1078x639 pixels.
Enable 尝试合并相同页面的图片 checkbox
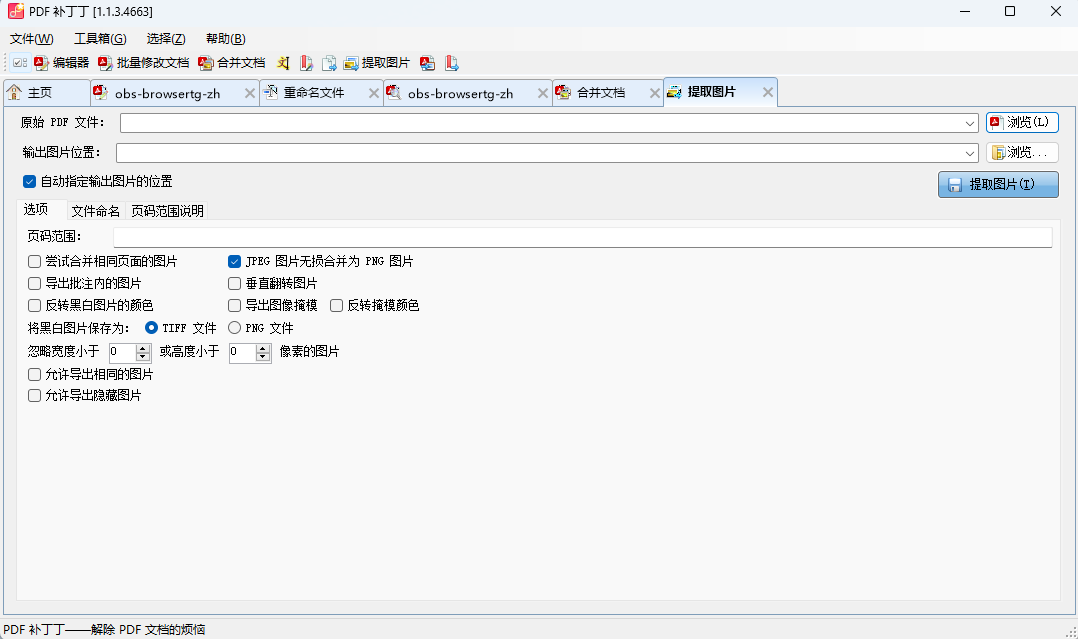(35, 261)
